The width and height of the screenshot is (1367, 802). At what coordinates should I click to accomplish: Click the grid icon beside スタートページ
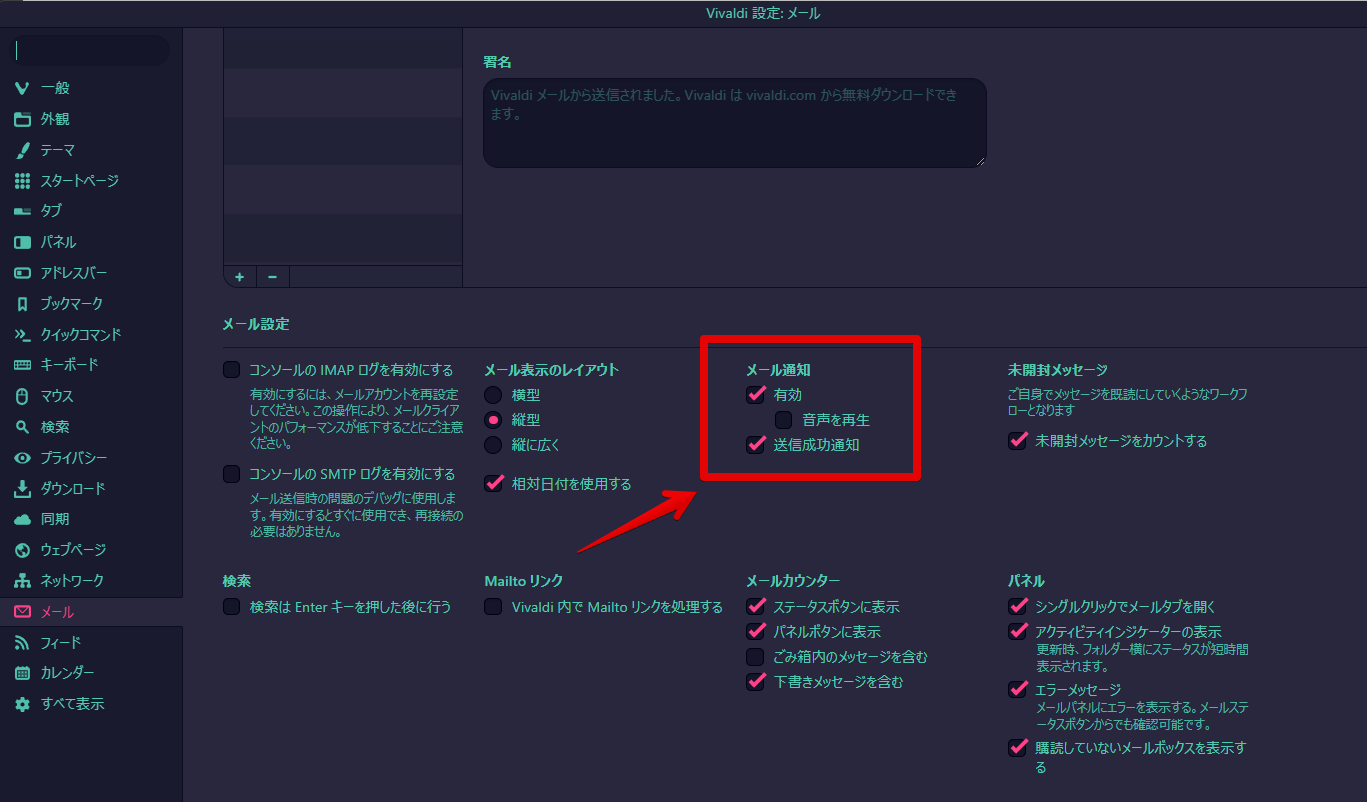[22, 181]
